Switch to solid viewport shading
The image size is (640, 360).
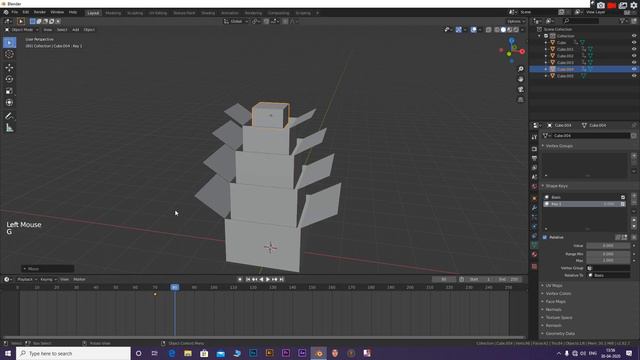click(x=503, y=30)
